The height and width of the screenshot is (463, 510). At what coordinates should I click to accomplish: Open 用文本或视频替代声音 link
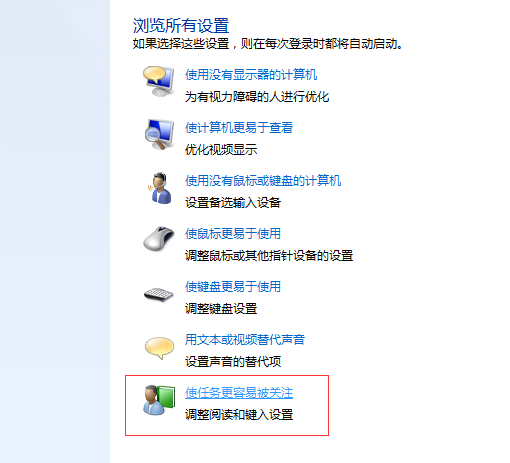(245, 339)
